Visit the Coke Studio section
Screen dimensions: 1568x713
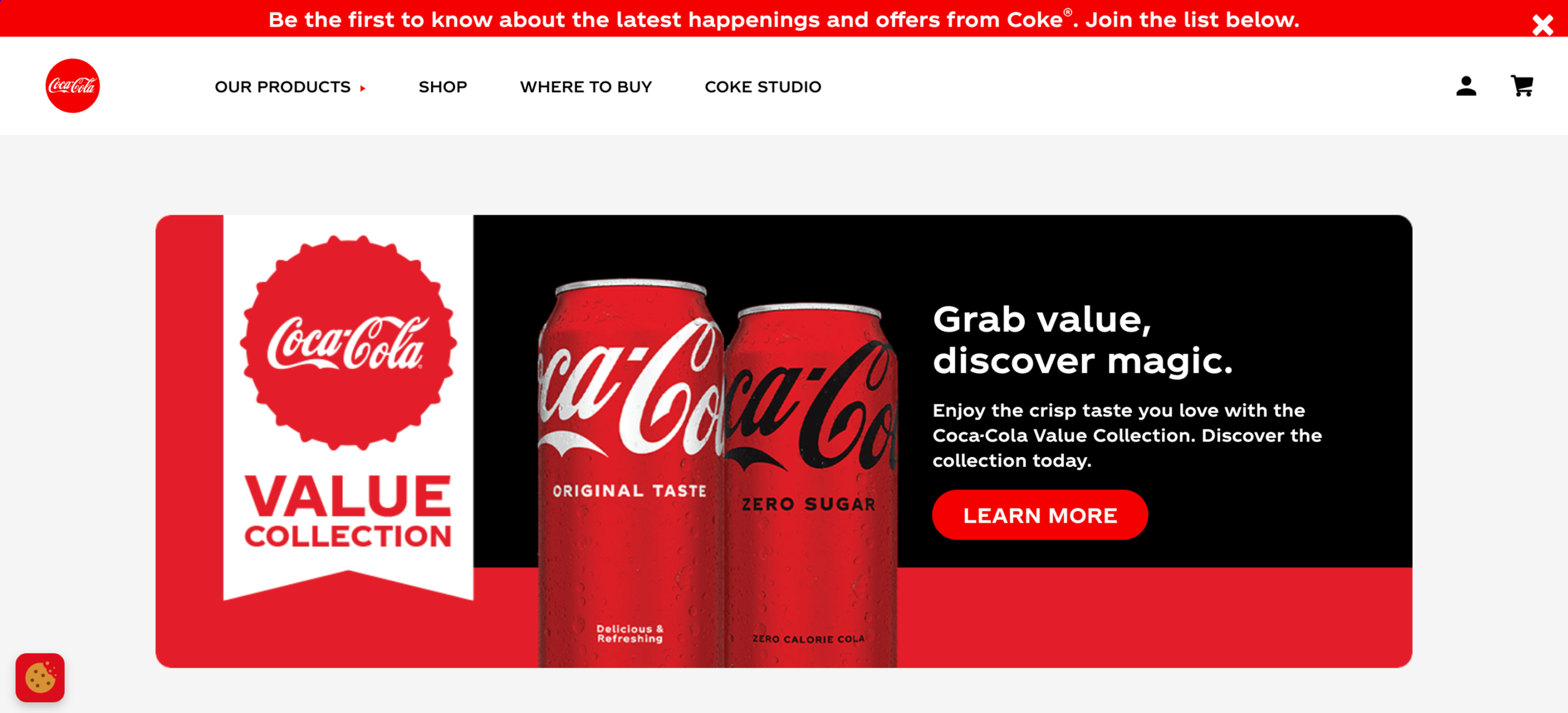tap(763, 87)
